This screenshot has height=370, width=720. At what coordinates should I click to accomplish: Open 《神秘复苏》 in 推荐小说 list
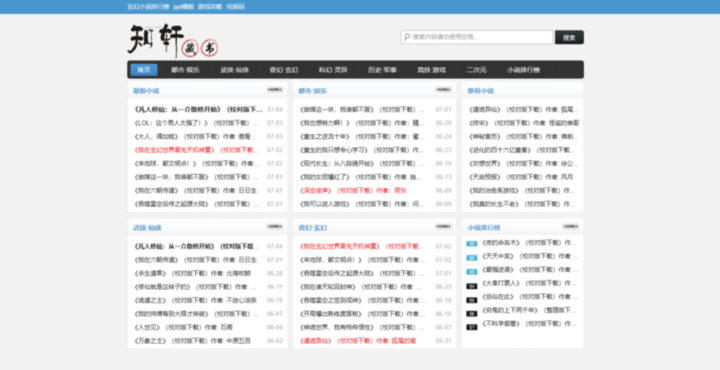point(523,137)
